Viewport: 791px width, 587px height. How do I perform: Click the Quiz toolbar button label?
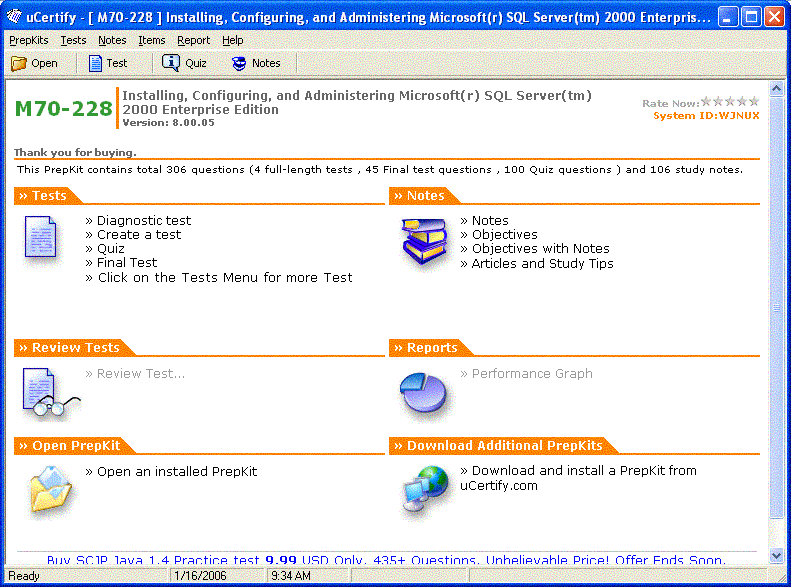click(196, 63)
